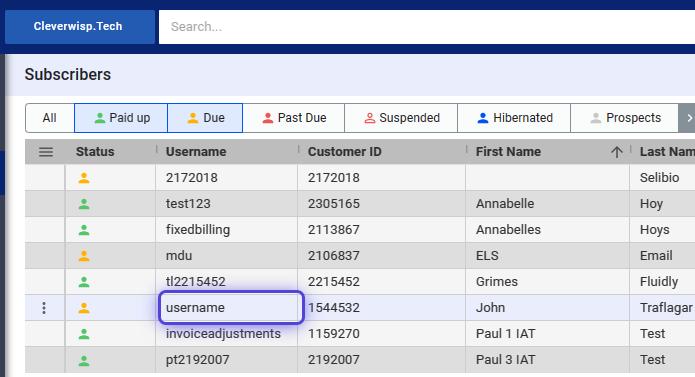Click last name 'Traflagar'

click(x=666, y=307)
